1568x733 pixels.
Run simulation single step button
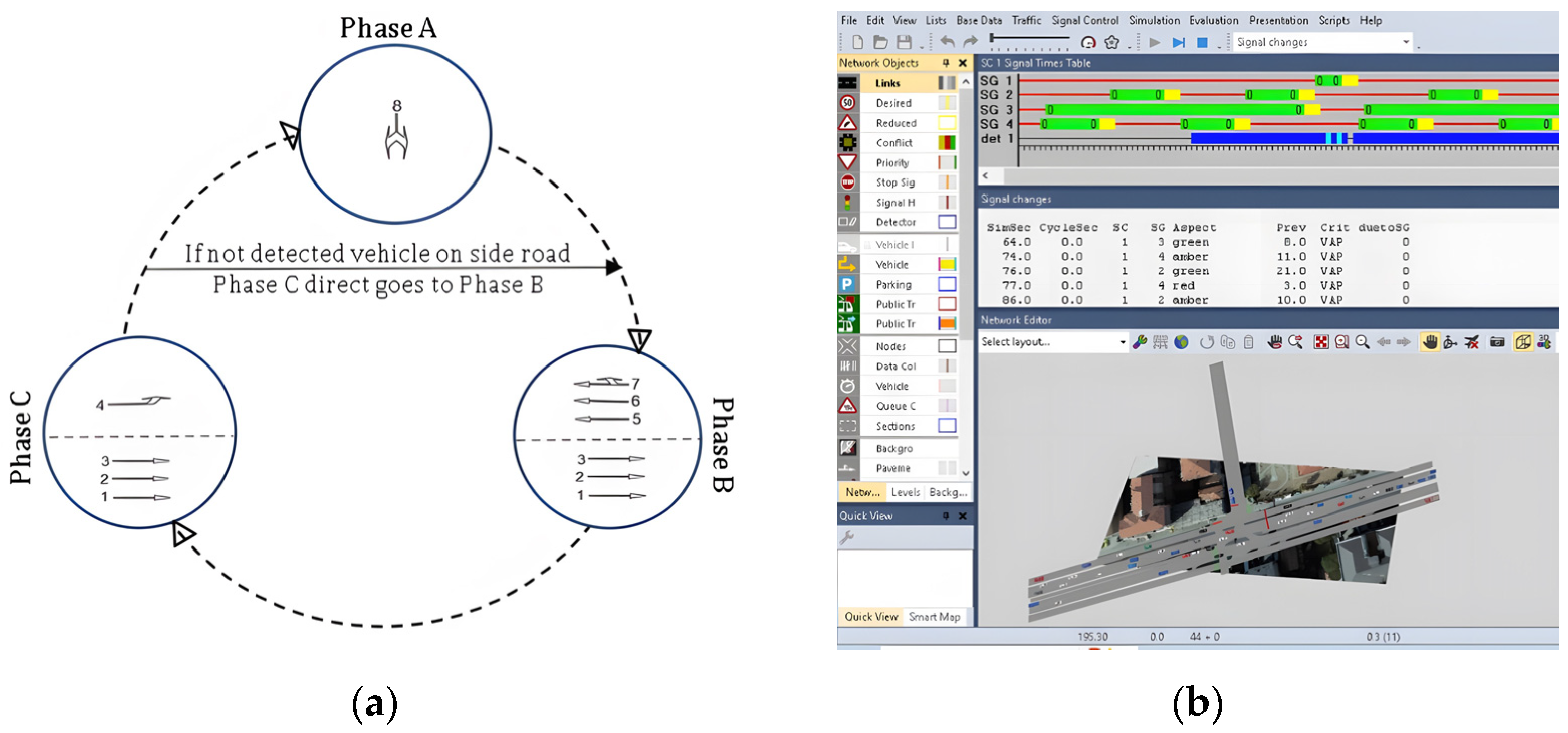(x=1179, y=42)
